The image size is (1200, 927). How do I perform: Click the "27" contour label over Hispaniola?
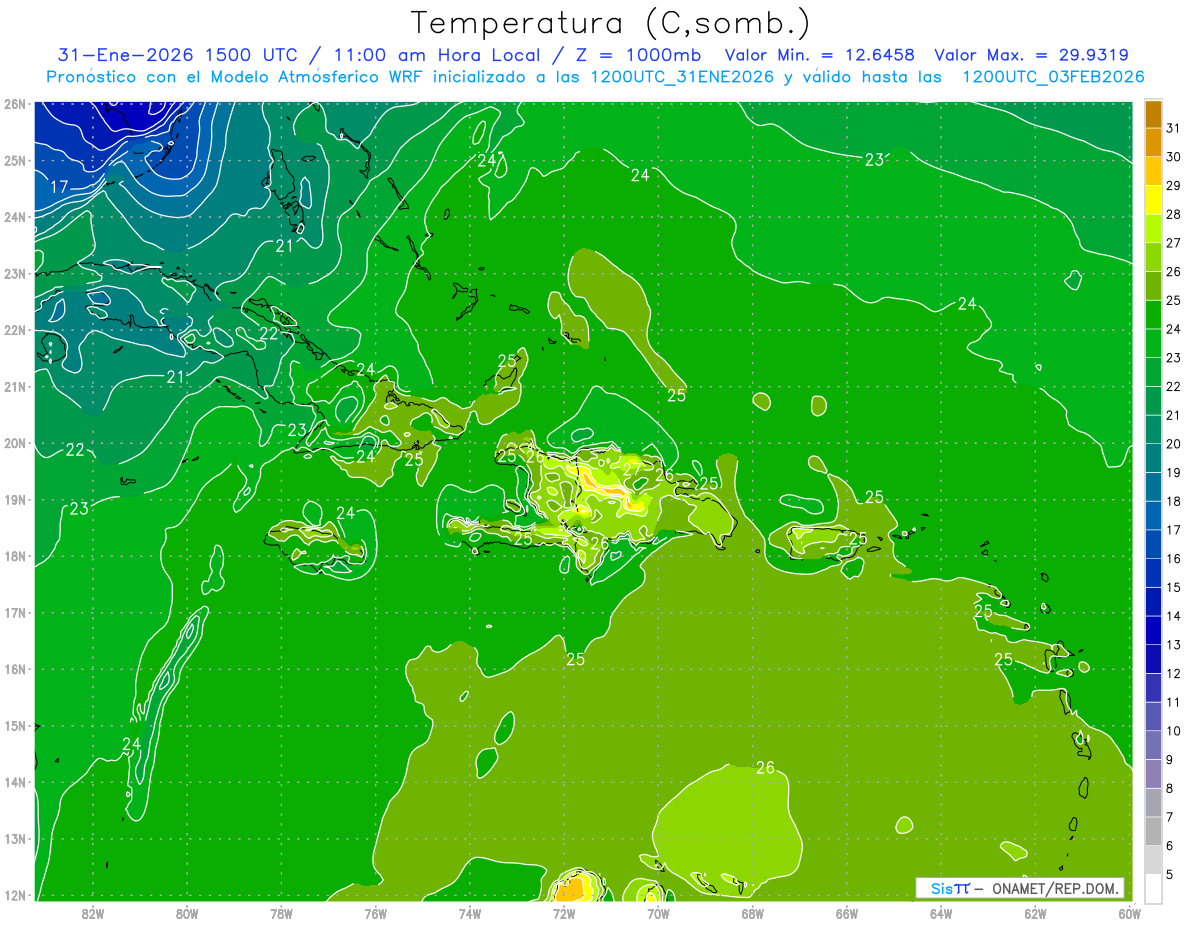pos(632,468)
